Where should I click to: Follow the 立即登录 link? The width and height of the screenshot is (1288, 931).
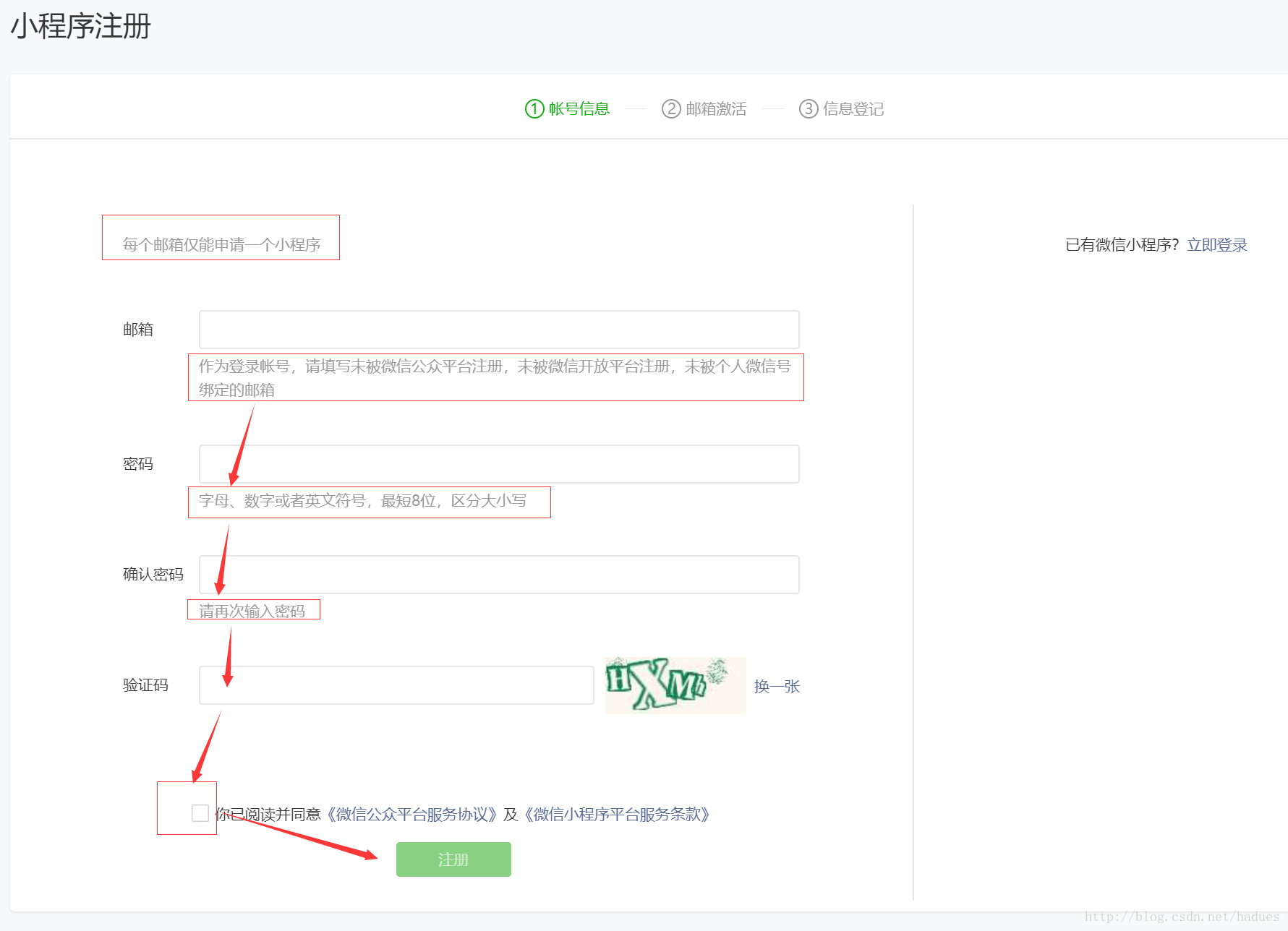click(x=1217, y=245)
